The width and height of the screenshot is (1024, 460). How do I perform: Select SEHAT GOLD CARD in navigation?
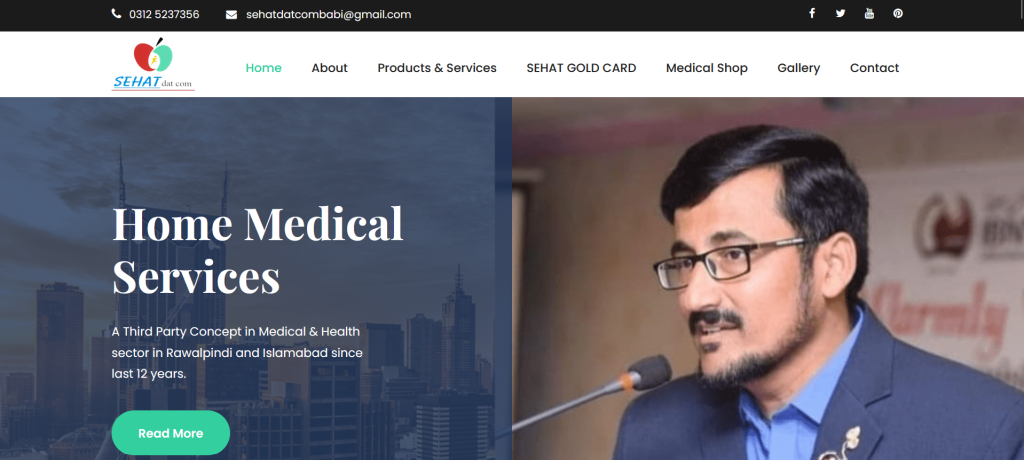581,68
